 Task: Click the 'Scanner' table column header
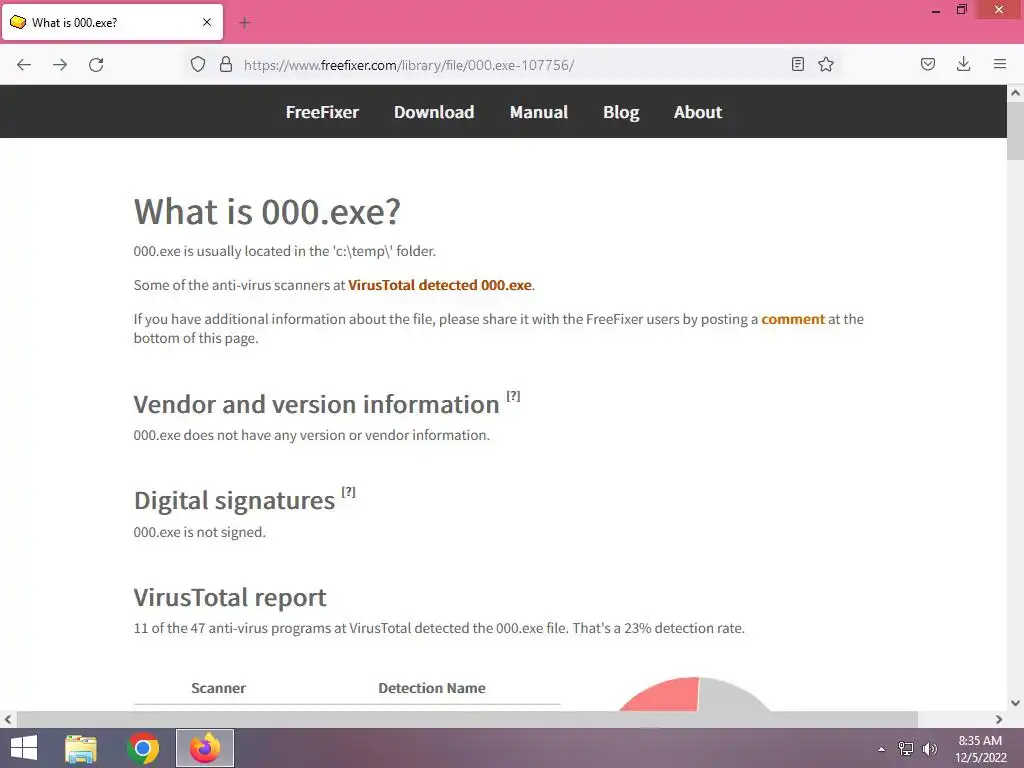218,688
